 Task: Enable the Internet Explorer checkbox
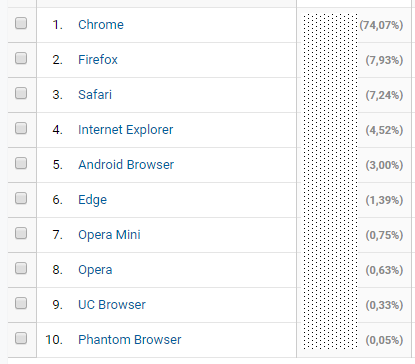21,128
